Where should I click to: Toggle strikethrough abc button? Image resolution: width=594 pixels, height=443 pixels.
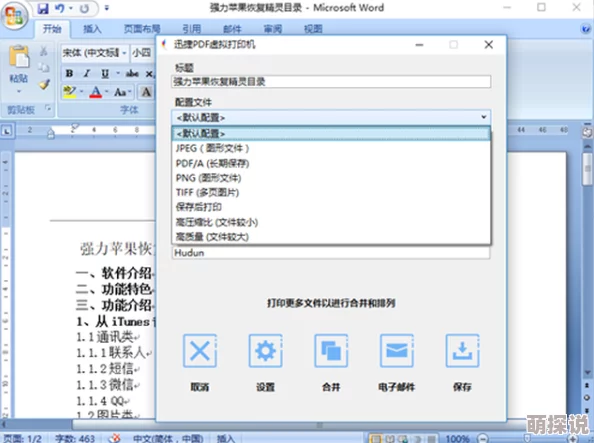click(x=132, y=74)
